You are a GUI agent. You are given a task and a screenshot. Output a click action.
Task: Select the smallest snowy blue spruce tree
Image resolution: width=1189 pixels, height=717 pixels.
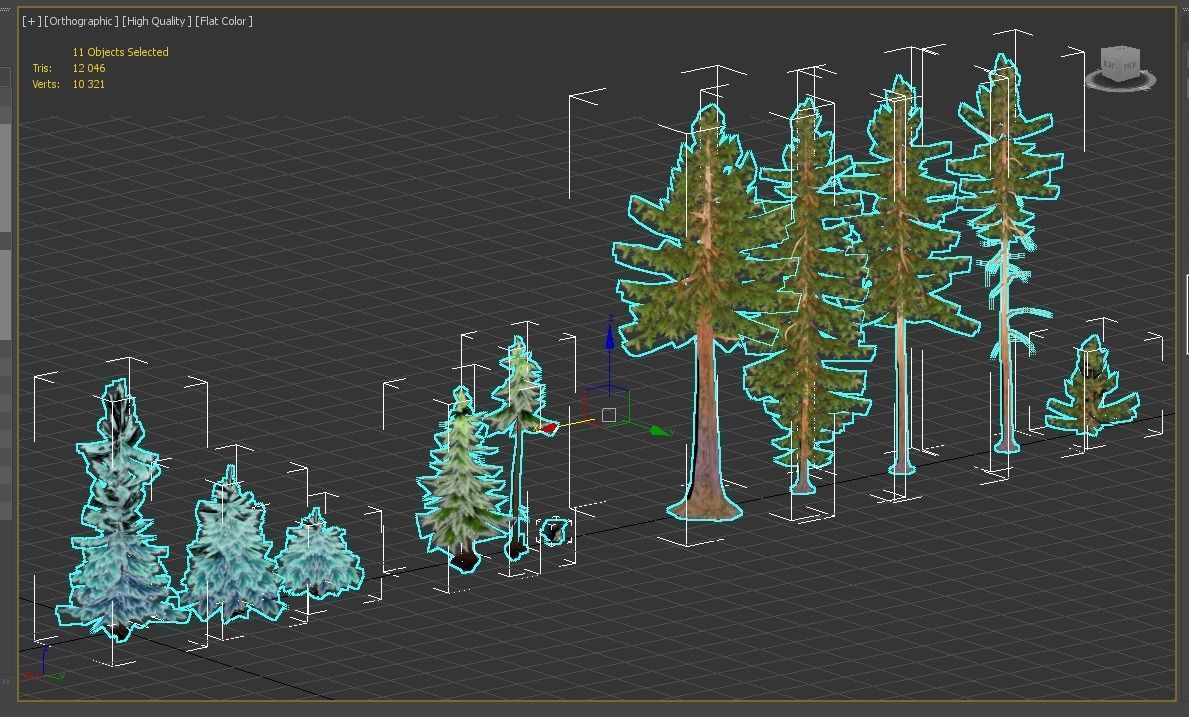click(x=318, y=556)
